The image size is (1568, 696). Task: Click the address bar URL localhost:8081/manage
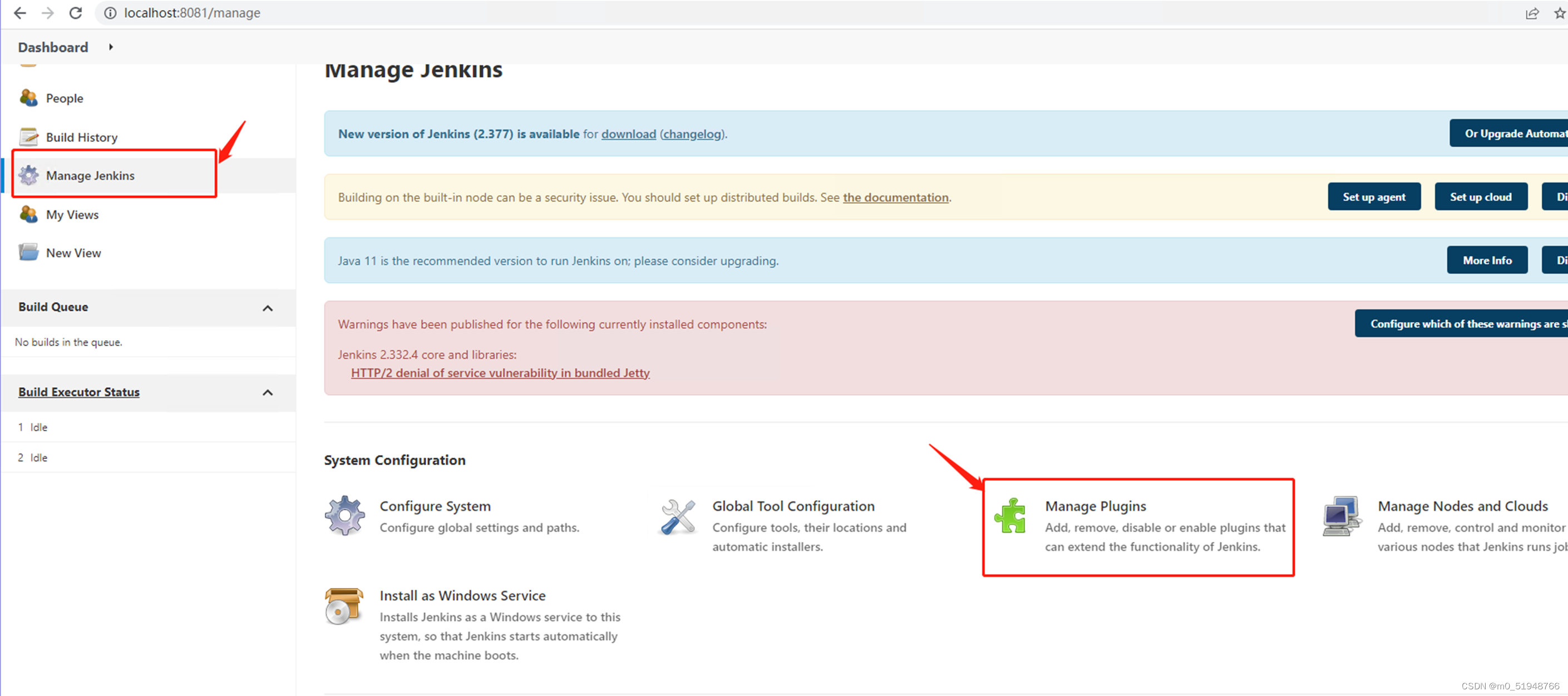click(x=192, y=13)
